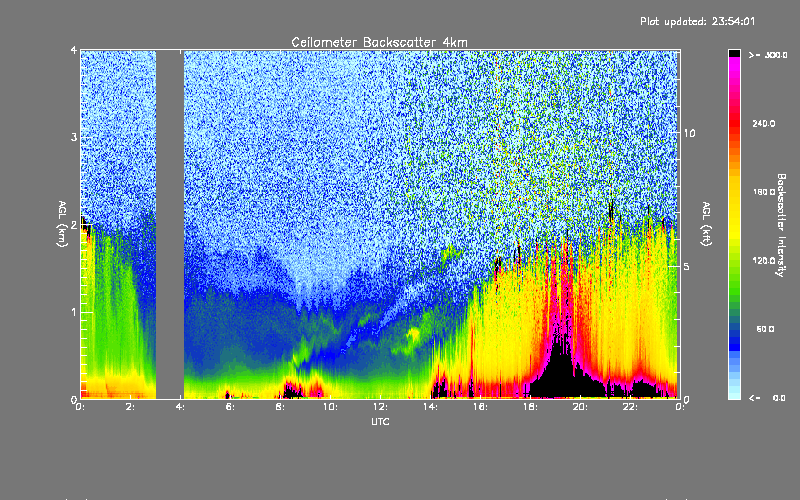Click the '18:' UTC tick label

530,407
